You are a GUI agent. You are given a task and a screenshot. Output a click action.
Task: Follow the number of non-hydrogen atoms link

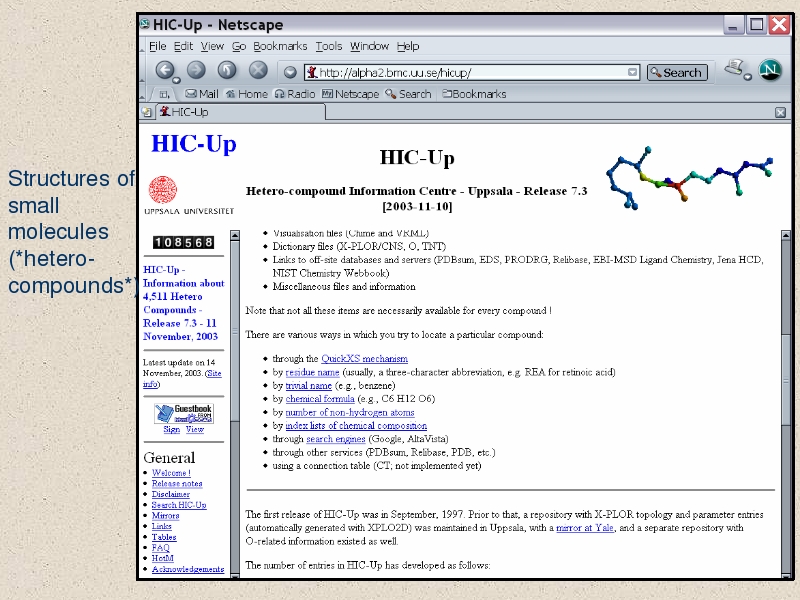click(x=350, y=412)
